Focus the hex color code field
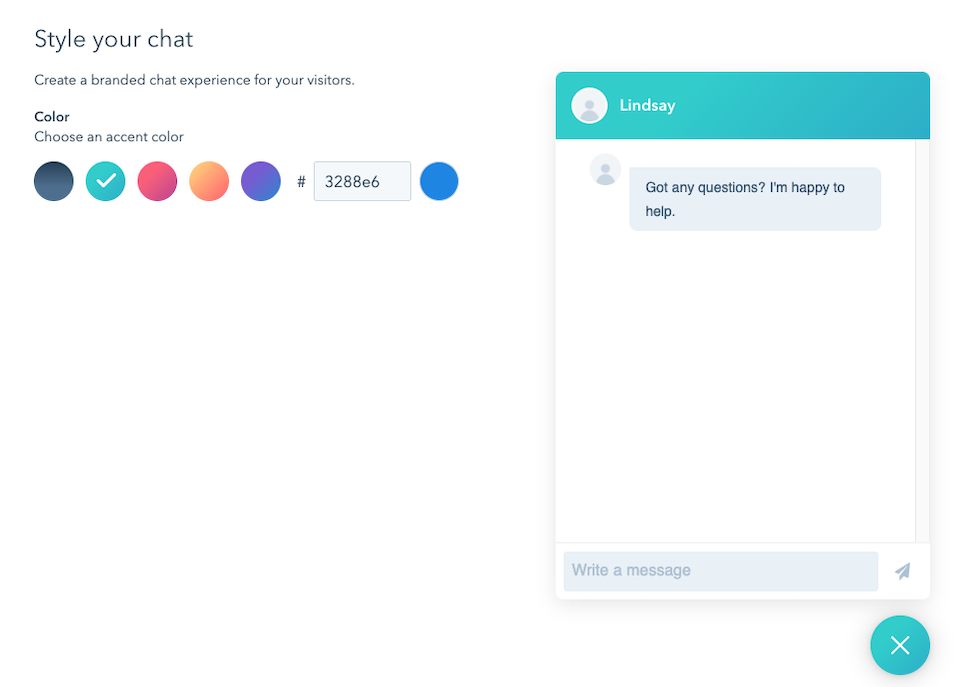The height and width of the screenshot is (687, 960). tap(362, 182)
